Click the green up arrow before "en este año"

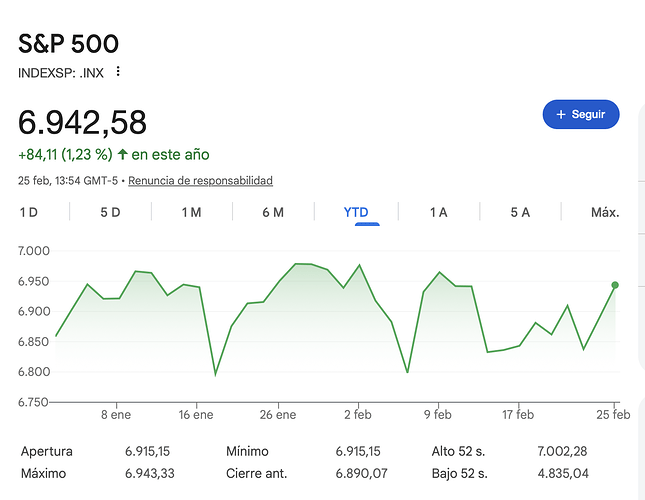click(x=122, y=155)
